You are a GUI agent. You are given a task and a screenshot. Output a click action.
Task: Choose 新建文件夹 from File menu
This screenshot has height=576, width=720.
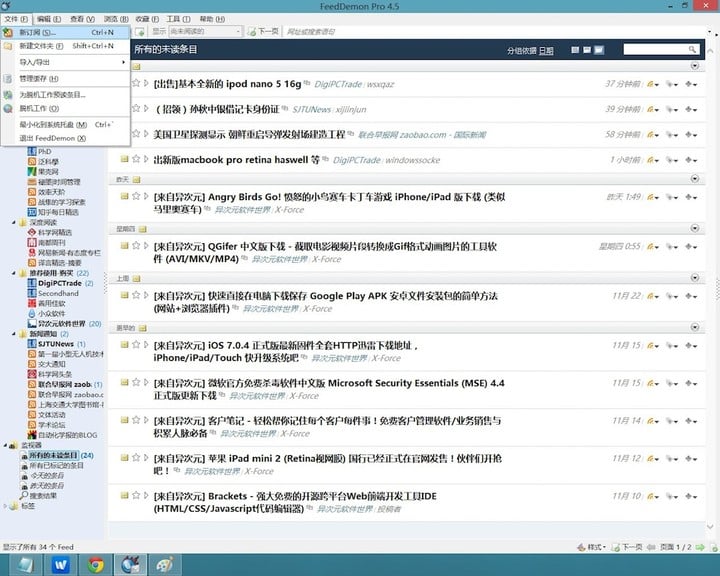66,46
